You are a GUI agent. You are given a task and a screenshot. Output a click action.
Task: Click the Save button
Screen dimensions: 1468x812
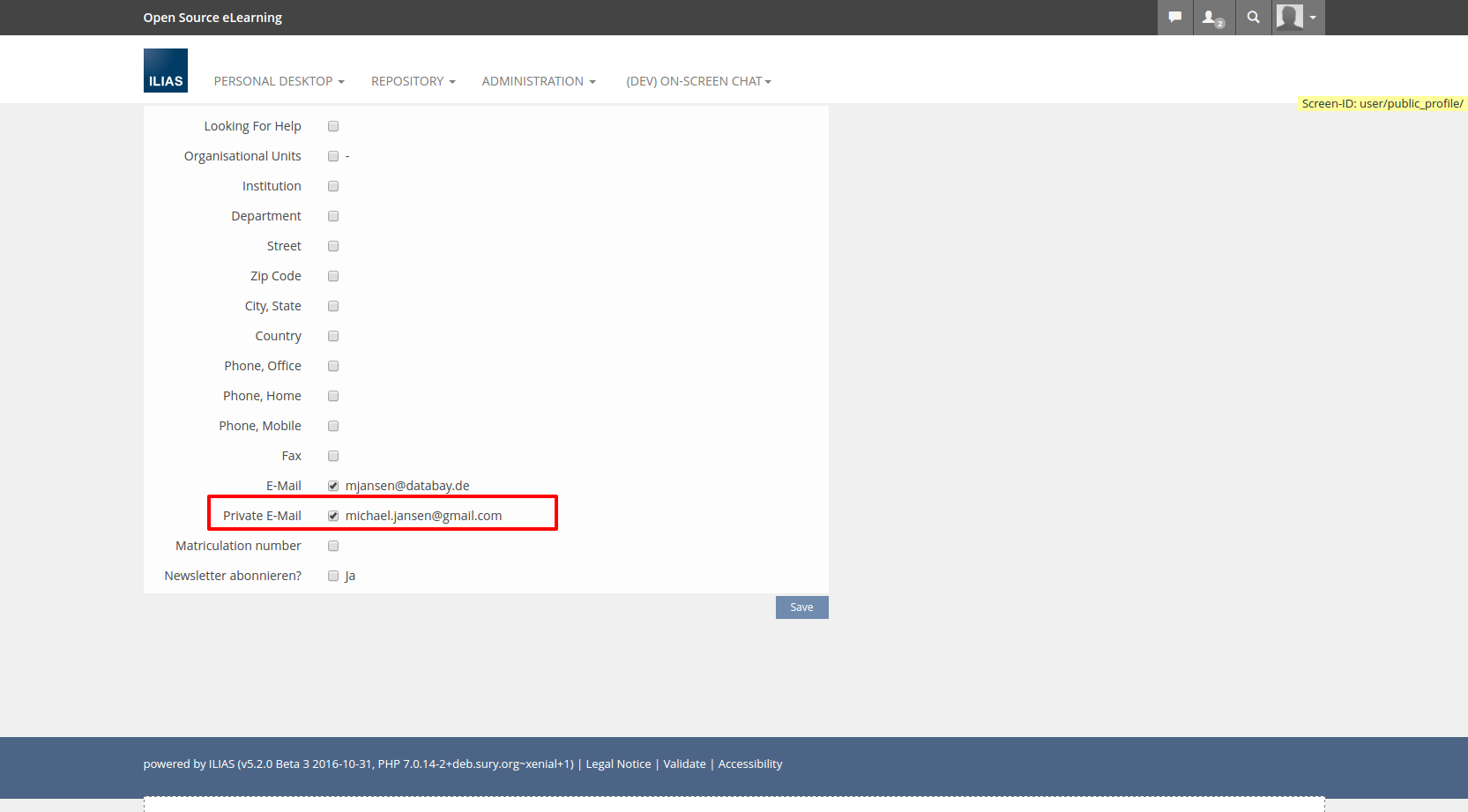(x=801, y=607)
